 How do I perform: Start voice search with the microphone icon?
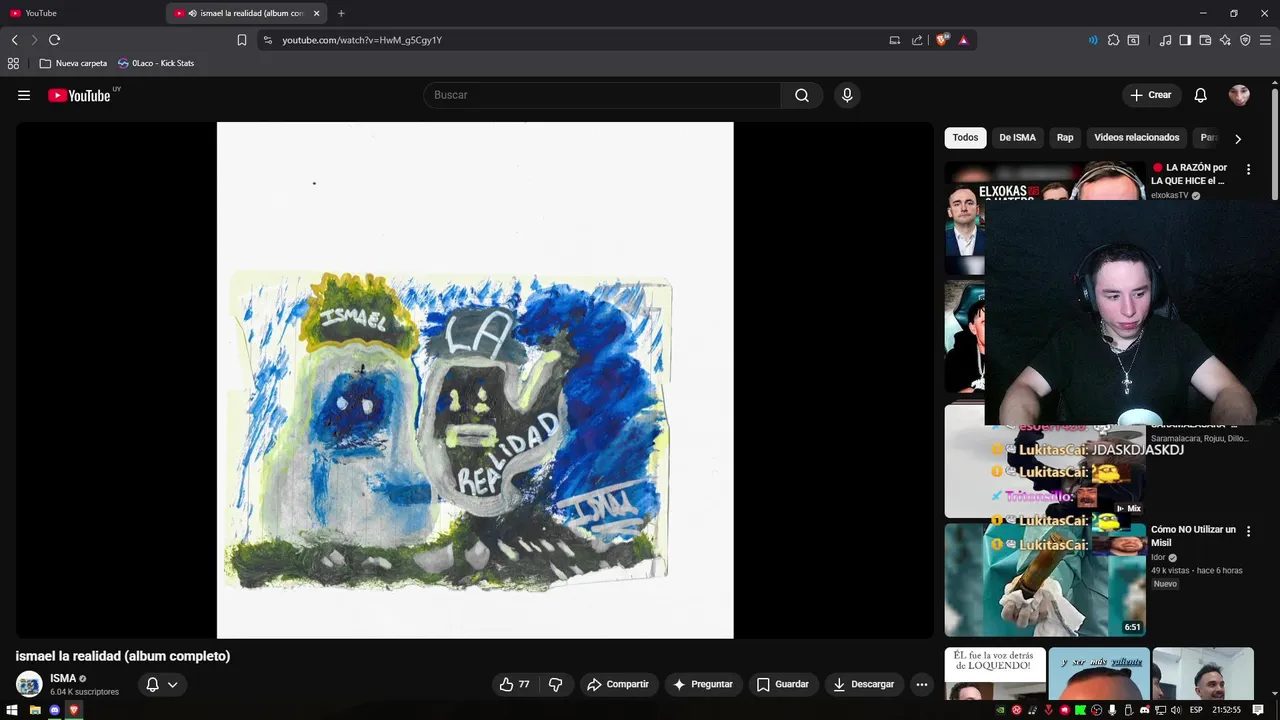[847, 95]
